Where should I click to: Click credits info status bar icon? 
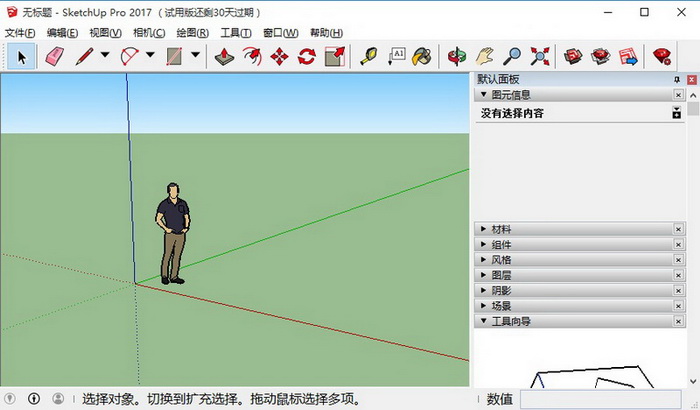34,398
